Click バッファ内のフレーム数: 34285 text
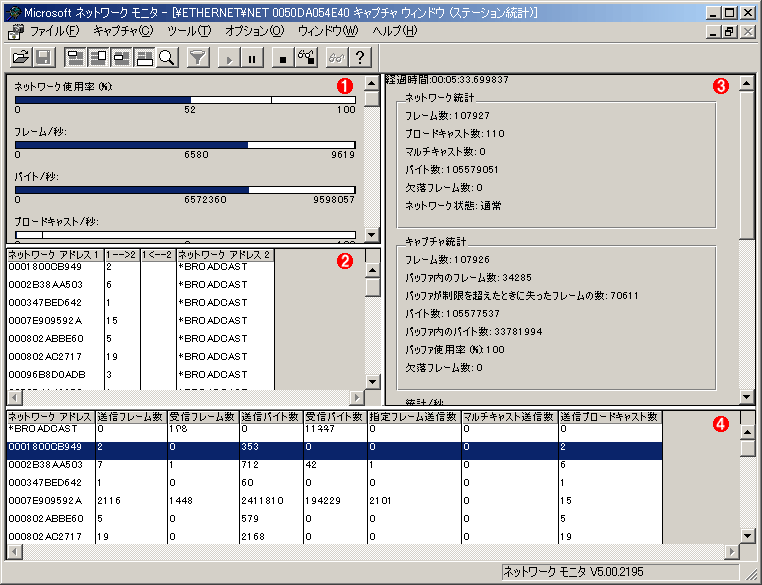This screenshot has width=762, height=585. click(x=468, y=277)
